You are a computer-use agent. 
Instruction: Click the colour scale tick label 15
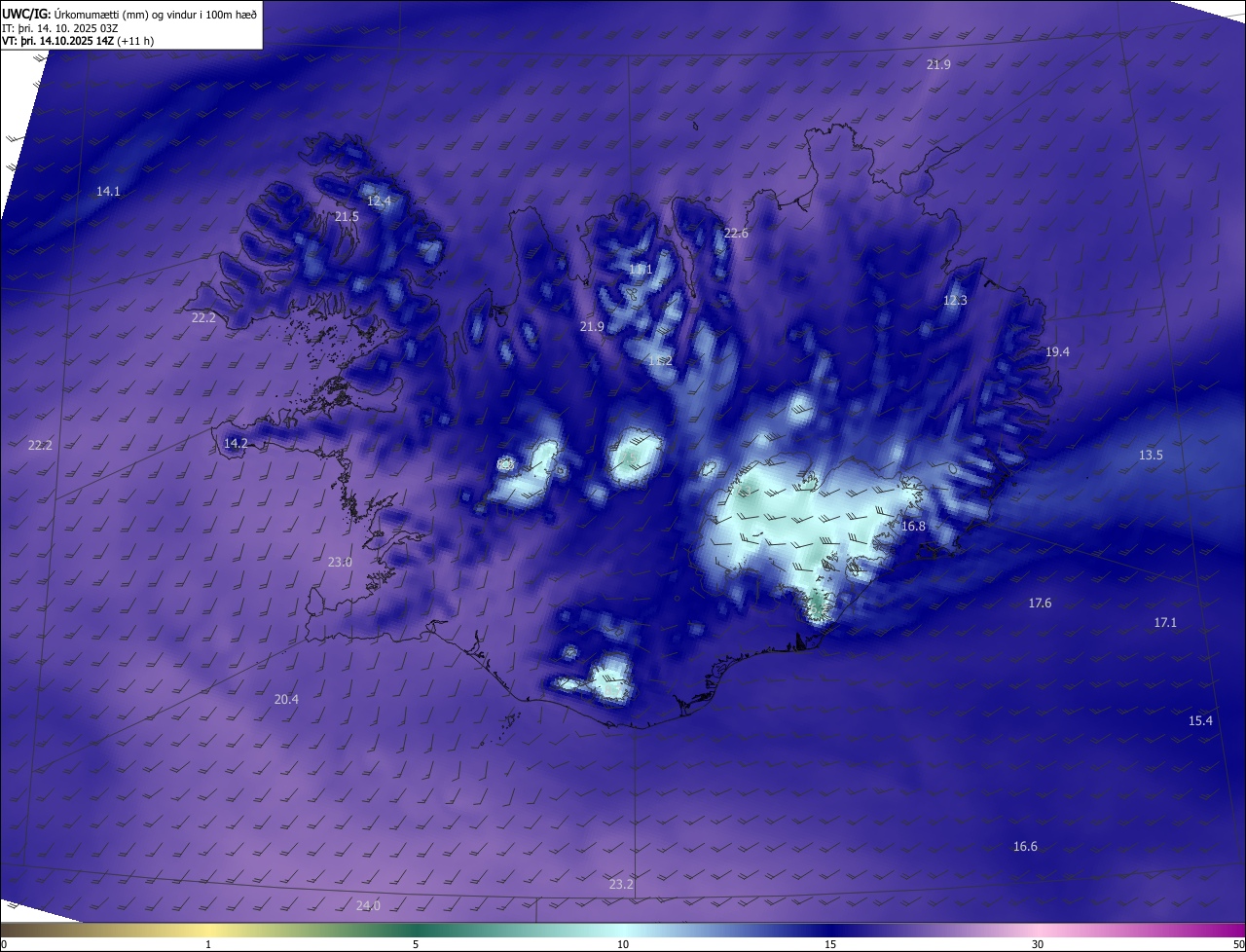tap(830, 944)
